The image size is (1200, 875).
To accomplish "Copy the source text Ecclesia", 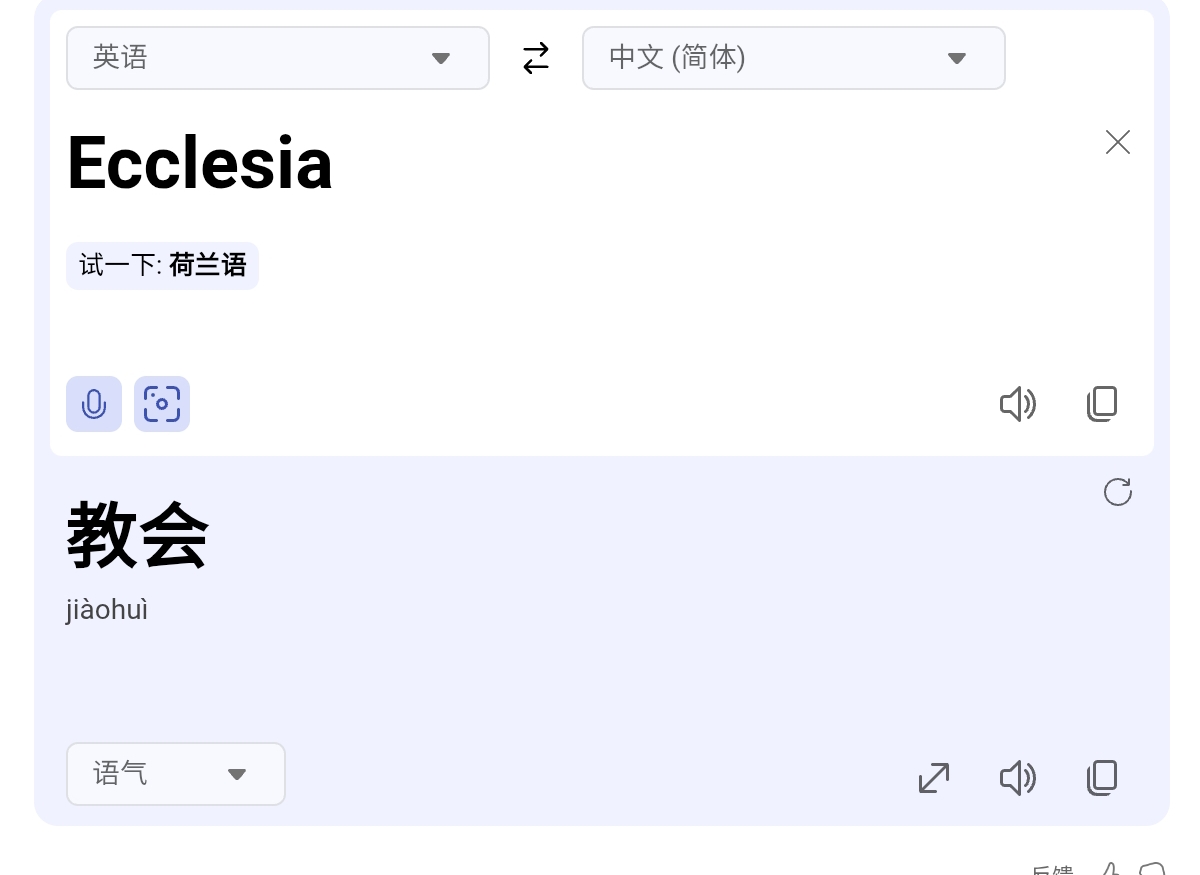I will click(1102, 404).
